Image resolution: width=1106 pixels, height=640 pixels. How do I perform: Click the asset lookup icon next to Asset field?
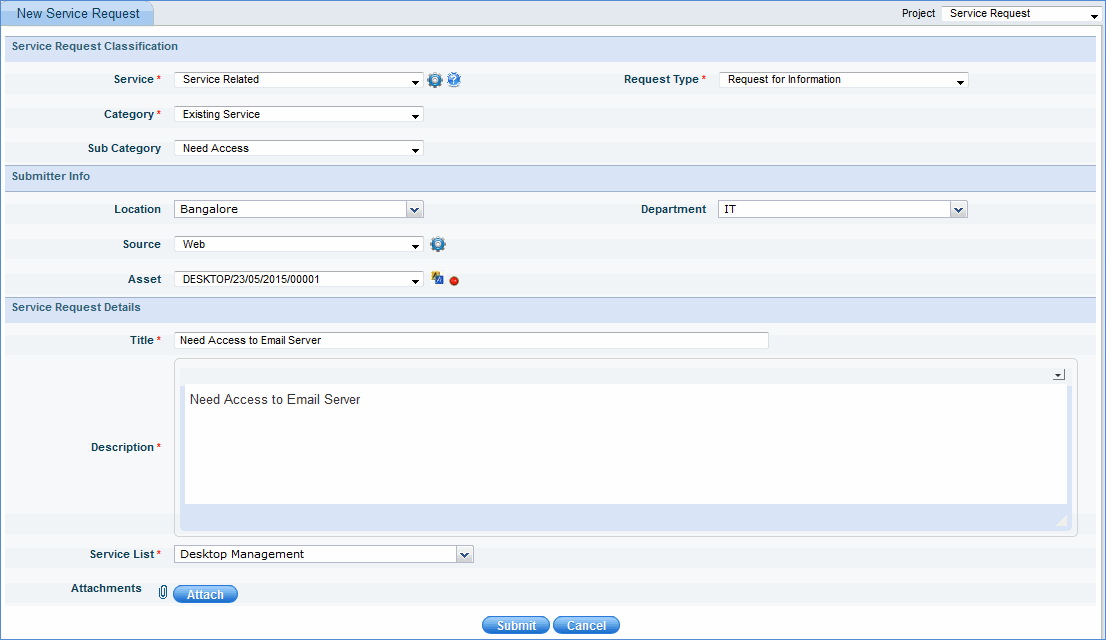click(x=437, y=279)
